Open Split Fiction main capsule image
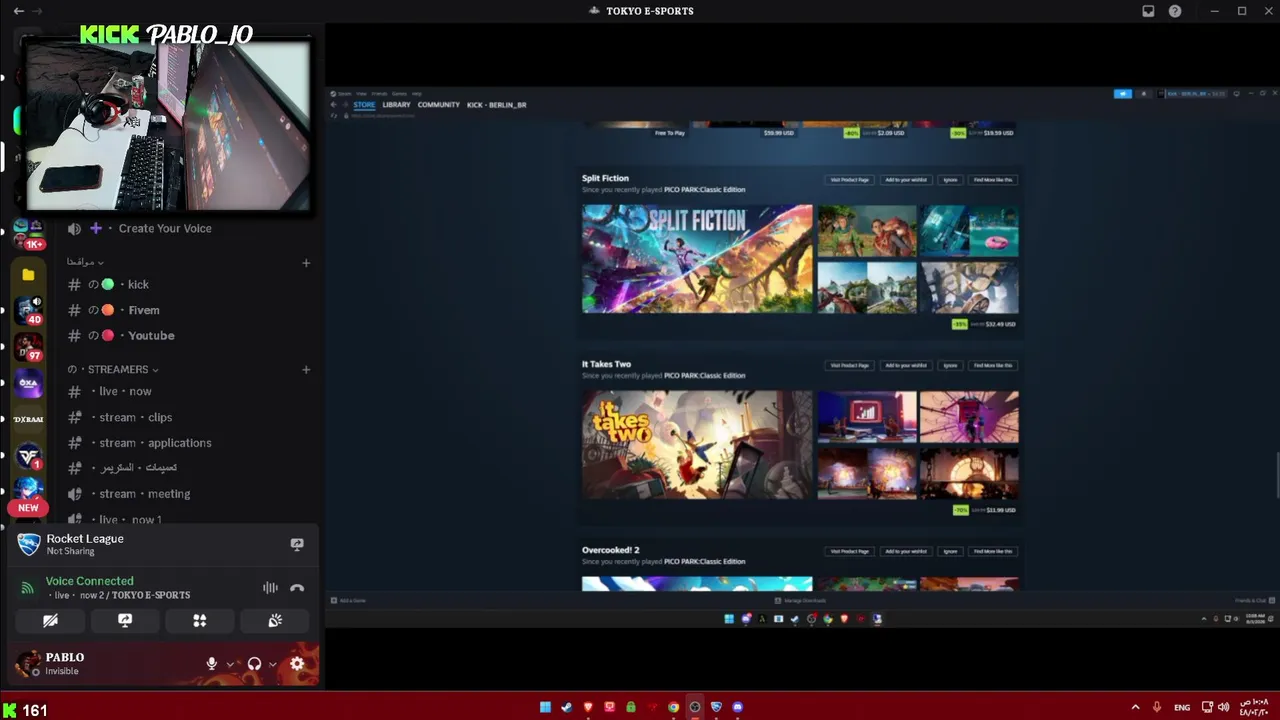This screenshot has width=1280, height=720. pos(697,259)
